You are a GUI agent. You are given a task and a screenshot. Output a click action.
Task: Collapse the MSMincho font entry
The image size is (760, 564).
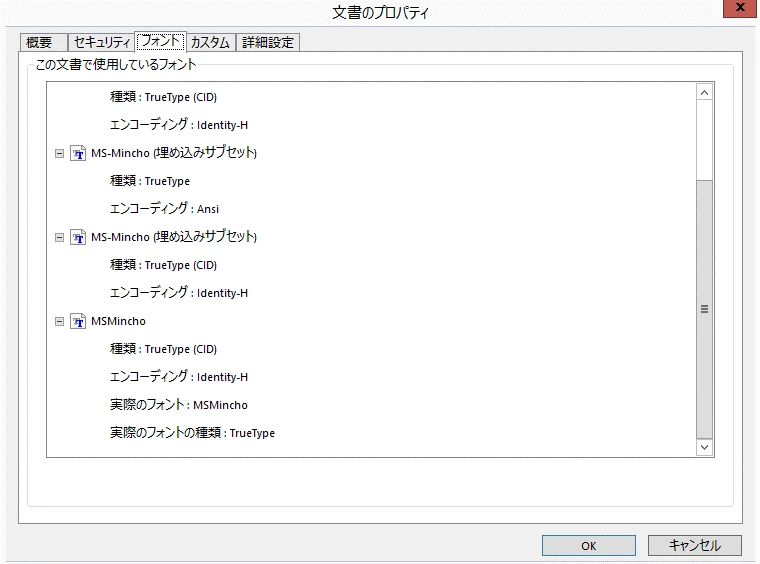(59, 321)
